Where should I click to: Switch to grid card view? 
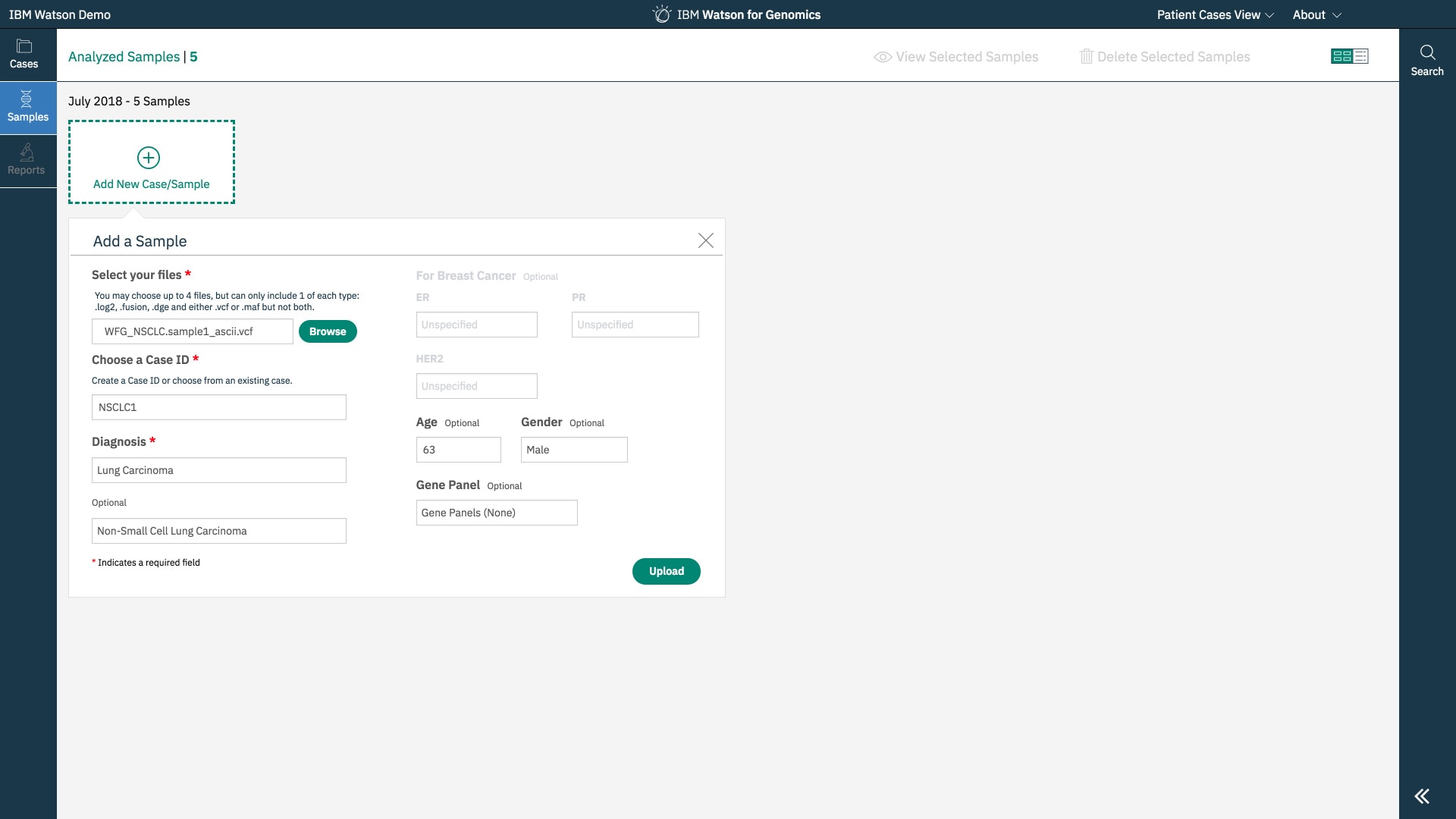tap(1341, 56)
